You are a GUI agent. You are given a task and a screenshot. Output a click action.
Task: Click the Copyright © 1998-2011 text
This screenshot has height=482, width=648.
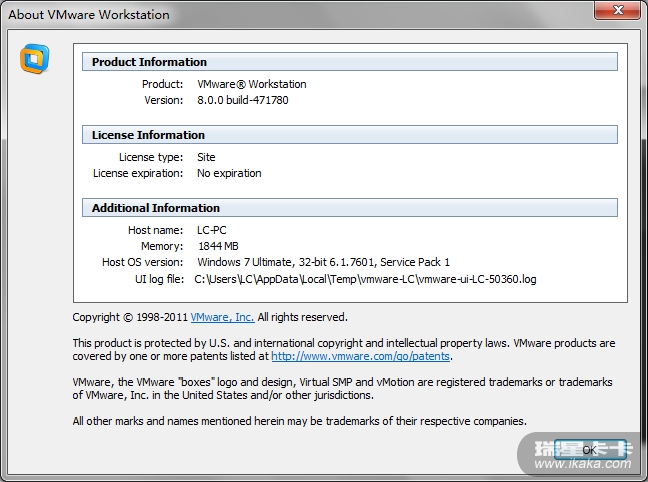(130, 317)
